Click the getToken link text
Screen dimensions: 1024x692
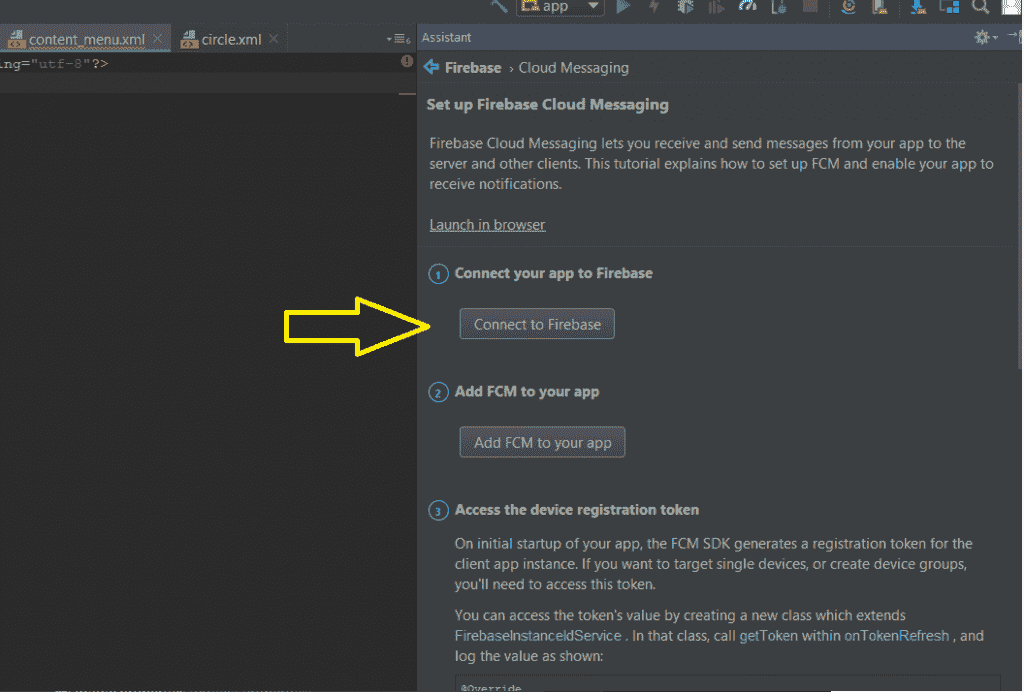coord(768,636)
